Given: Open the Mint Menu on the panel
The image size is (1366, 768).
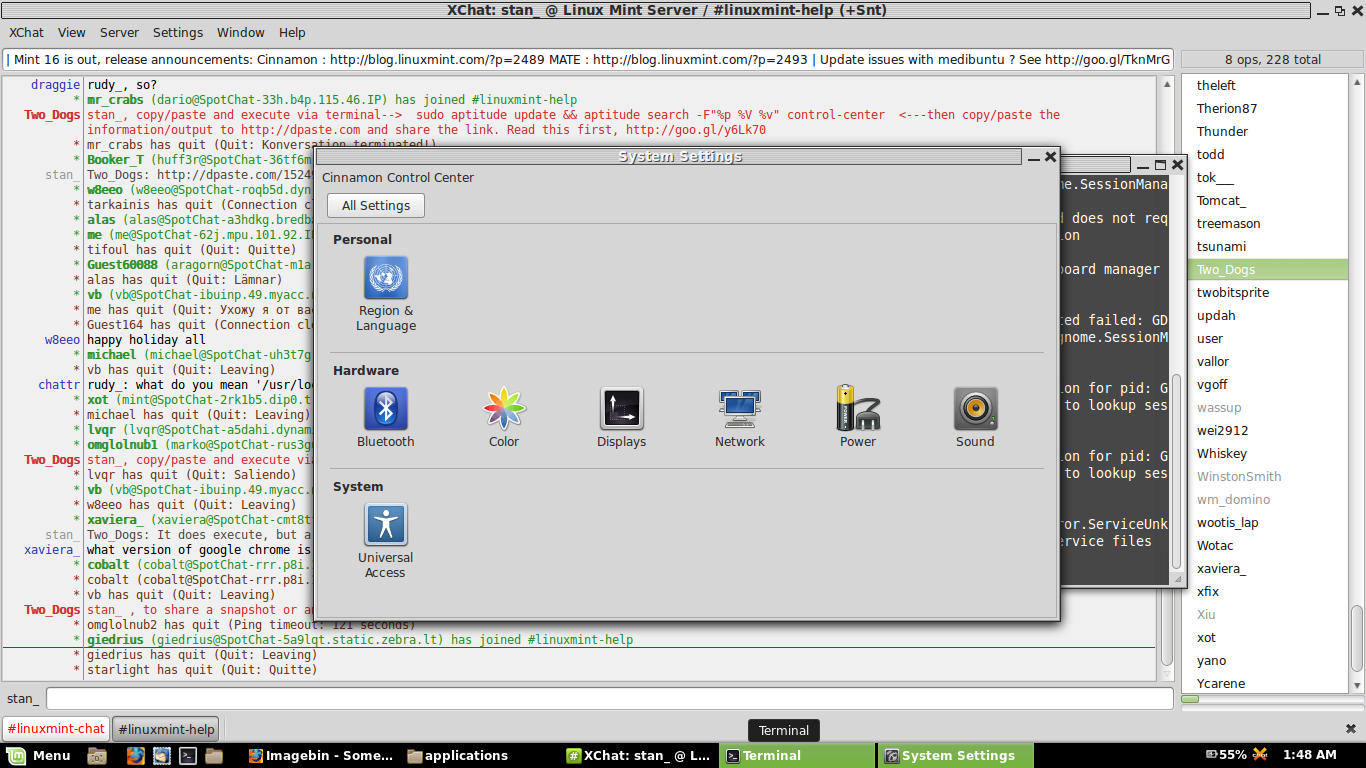Looking at the screenshot, I should tap(41, 755).
